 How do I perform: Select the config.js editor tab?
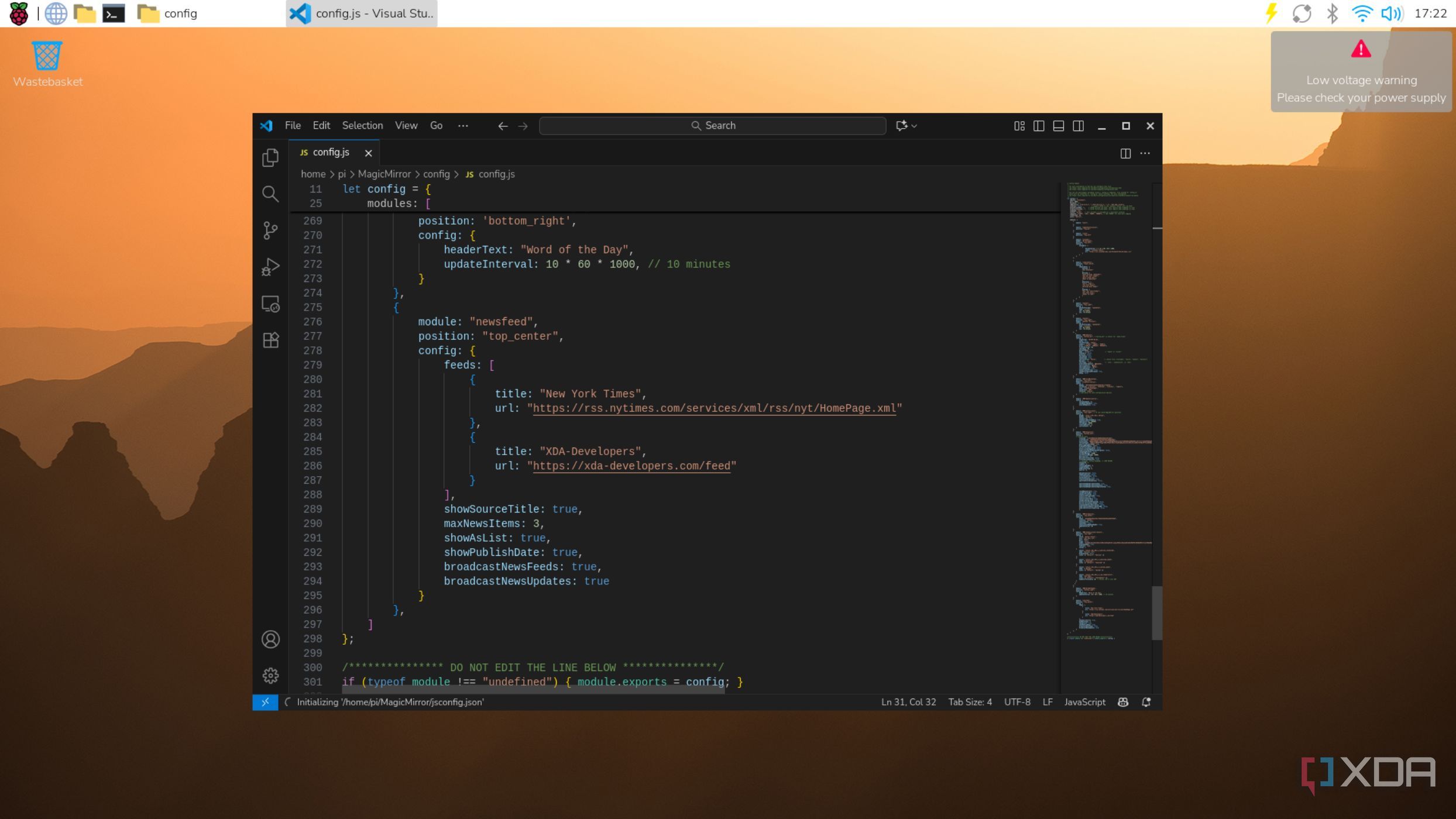(x=334, y=153)
